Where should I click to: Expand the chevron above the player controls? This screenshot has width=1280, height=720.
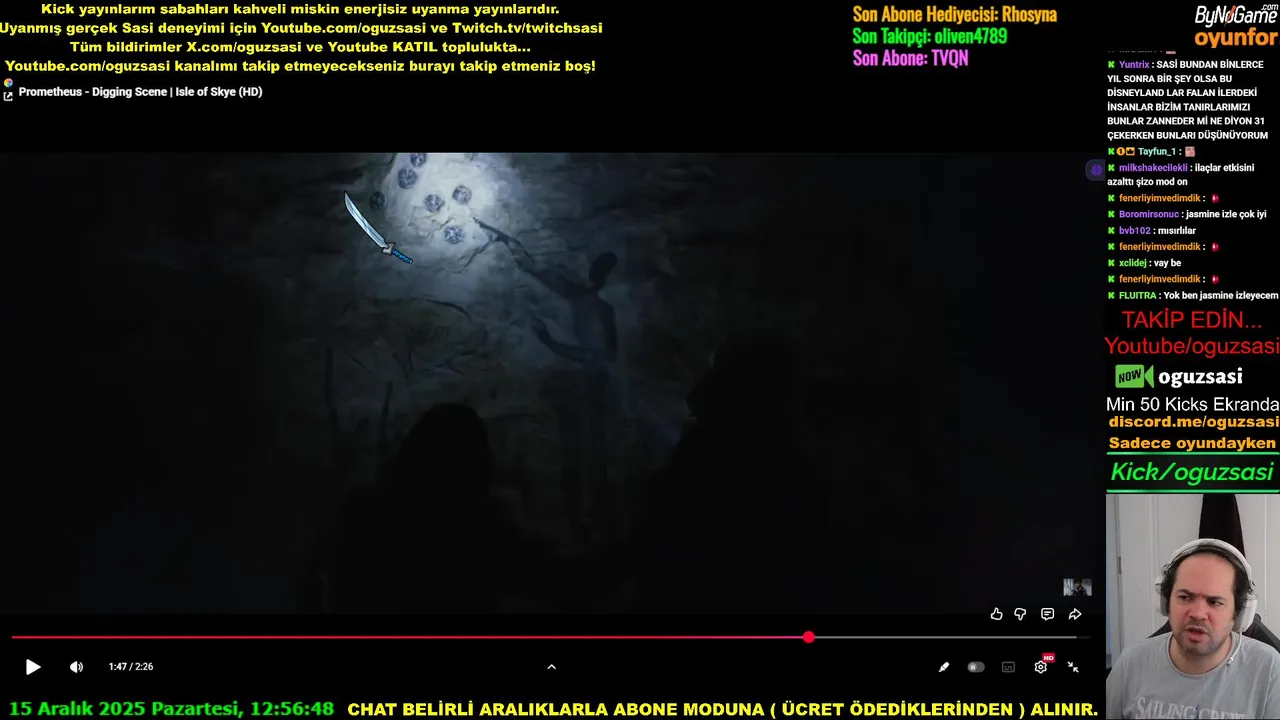coord(551,667)
